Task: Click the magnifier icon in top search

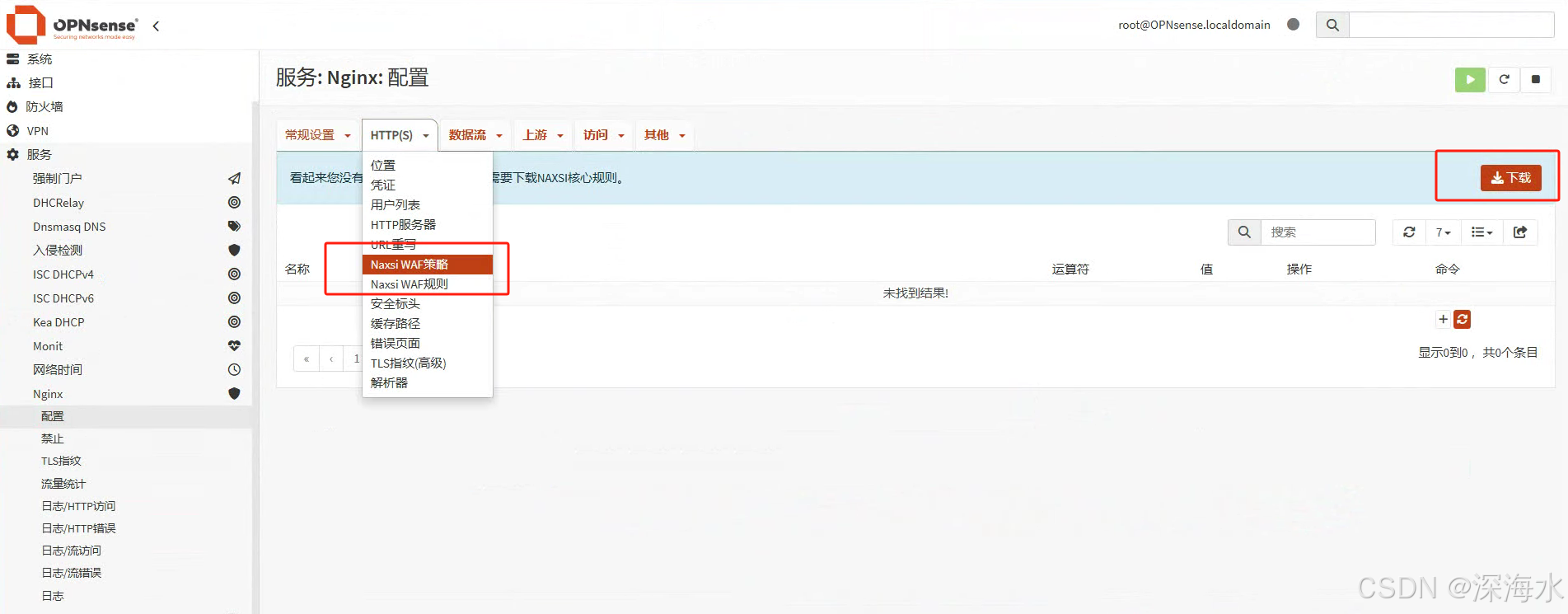Action: point(1332,25)
